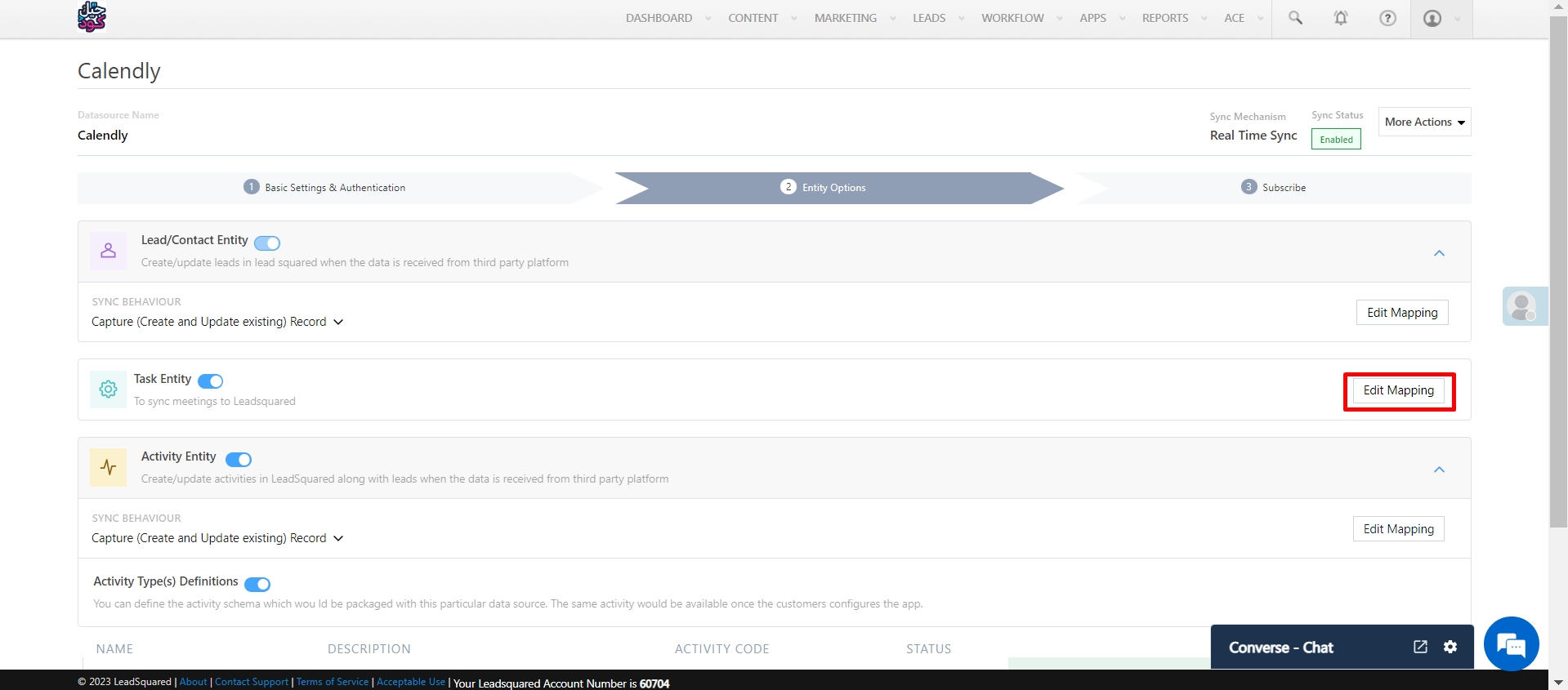This screenshot has width=1568, height=690.
Task: Click the LeadSquared logo icon
Action: click(x=92, y=17)
